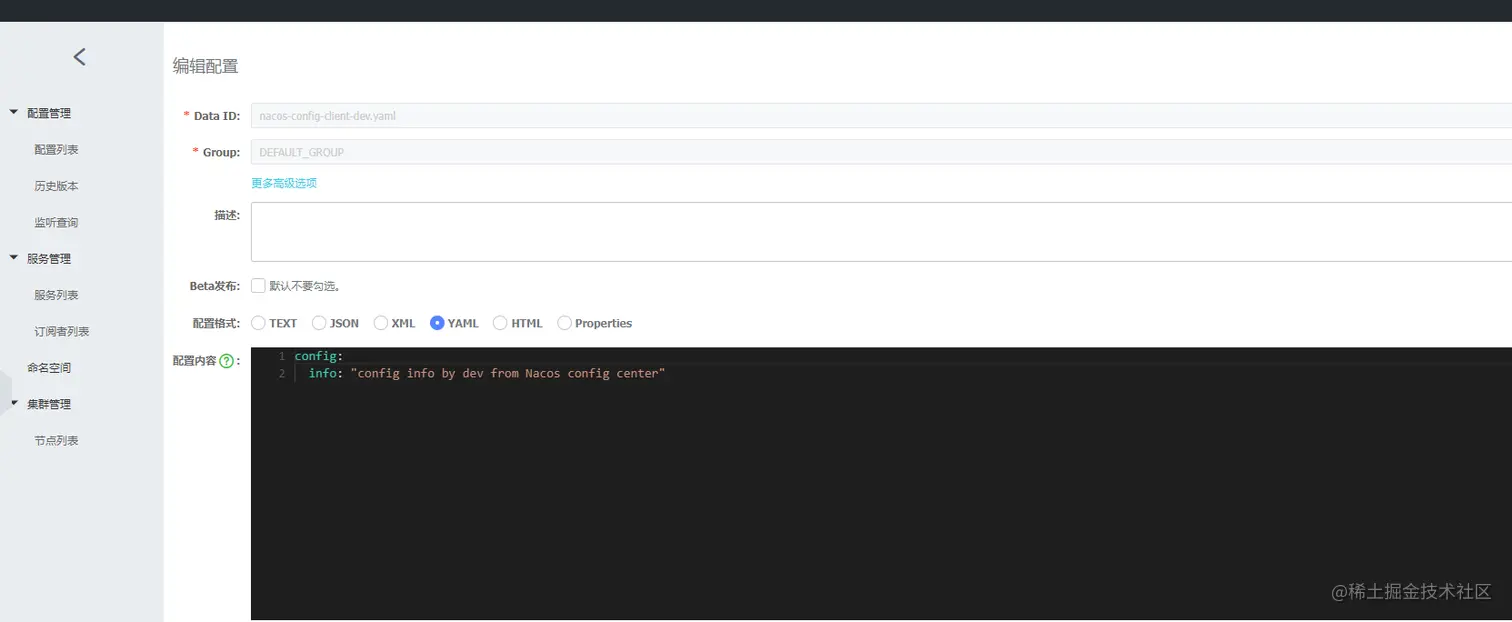This screenshot has height=622, width=1512.
Task: Click the 更多高级选项 link
Action: coord(284,183)
